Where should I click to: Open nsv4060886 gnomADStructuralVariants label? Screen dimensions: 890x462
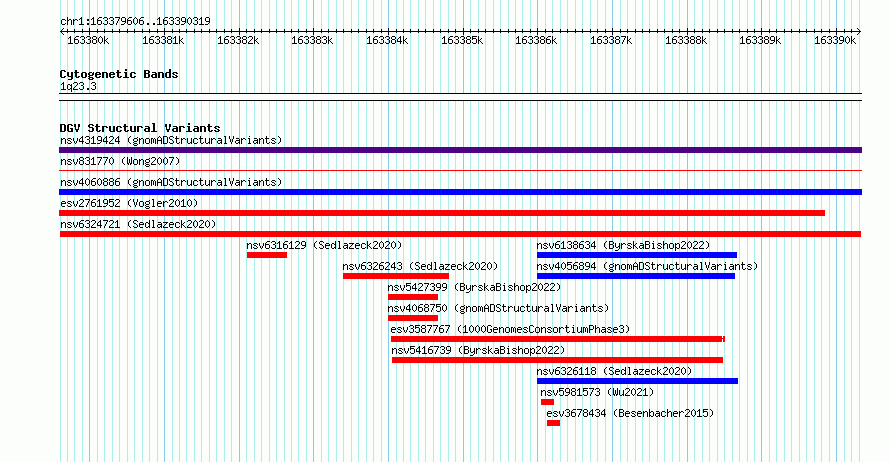point(171,182)
